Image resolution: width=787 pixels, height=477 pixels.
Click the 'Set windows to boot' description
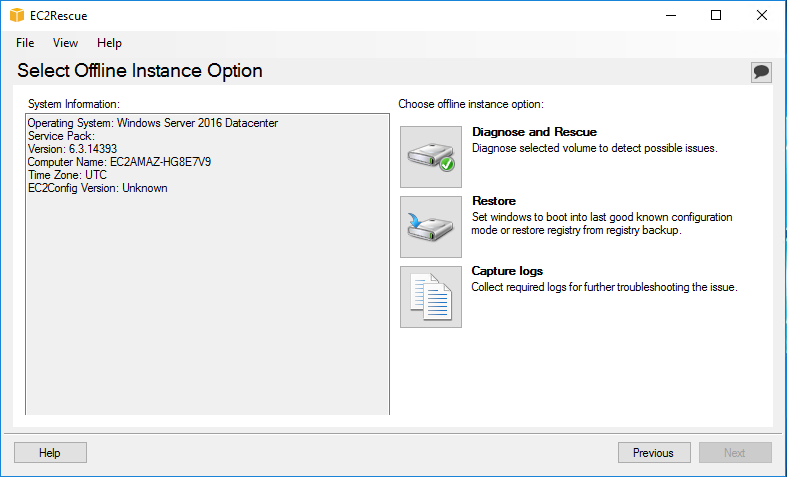tap(602, 223)
